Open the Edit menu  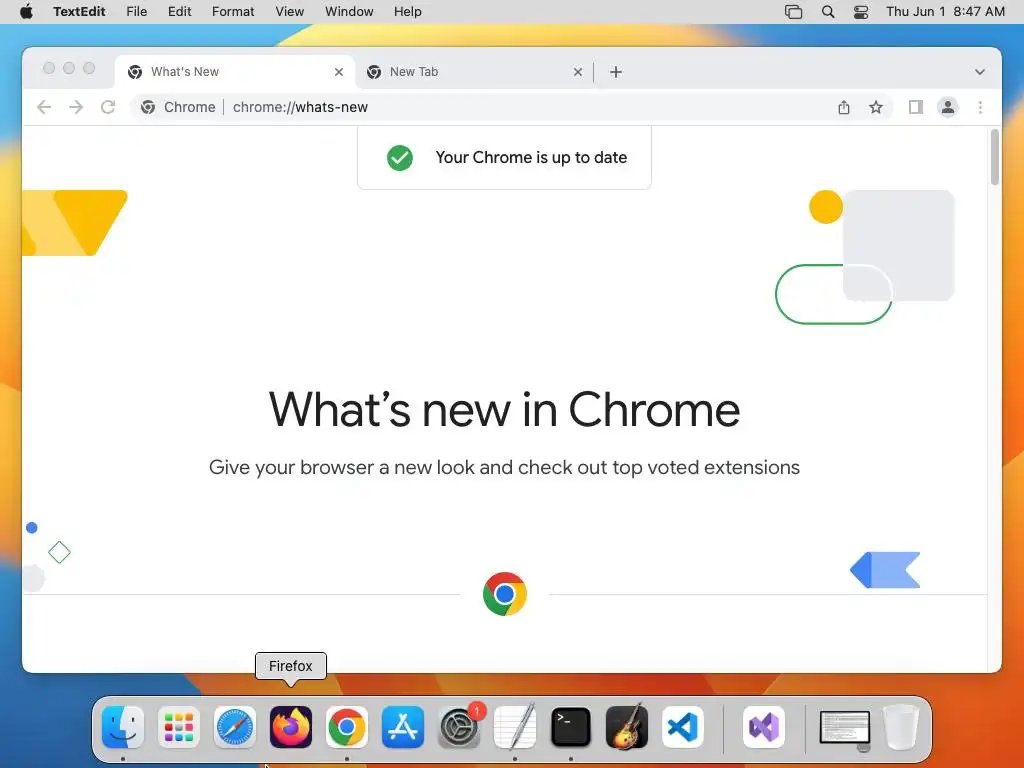tap(180, 12)
